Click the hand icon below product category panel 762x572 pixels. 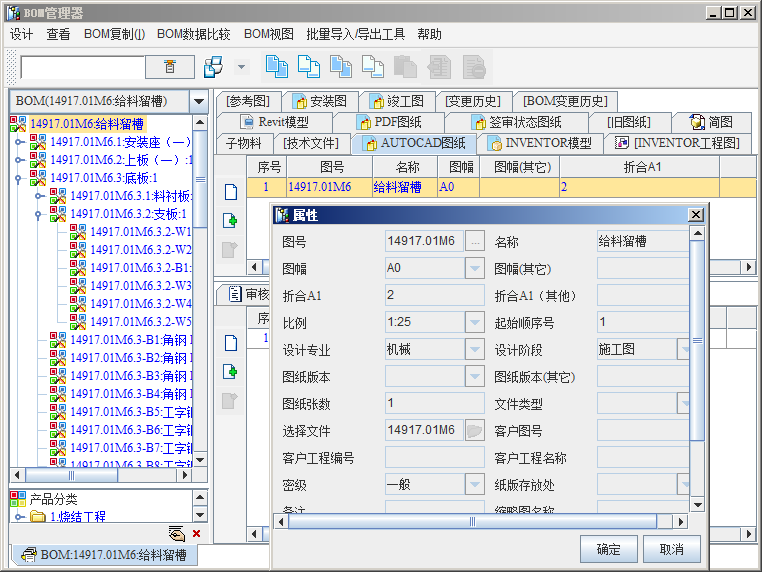click(x=177, y=534)
